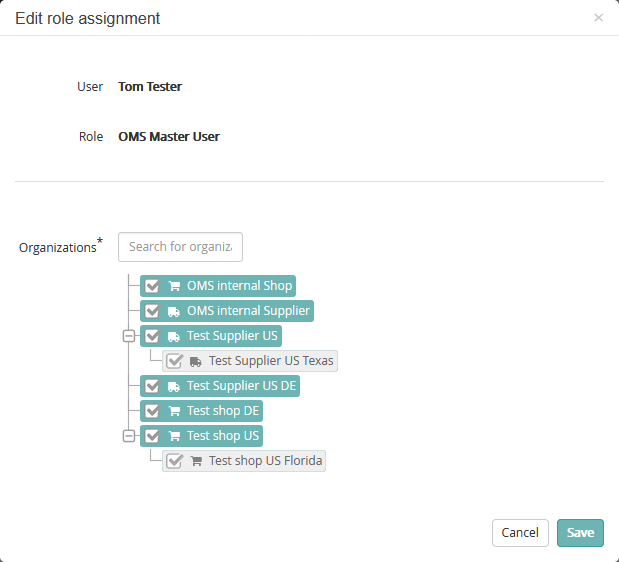Click the truck icon for Test Supplier US
The image size is (619, 562).
point(174,336)
